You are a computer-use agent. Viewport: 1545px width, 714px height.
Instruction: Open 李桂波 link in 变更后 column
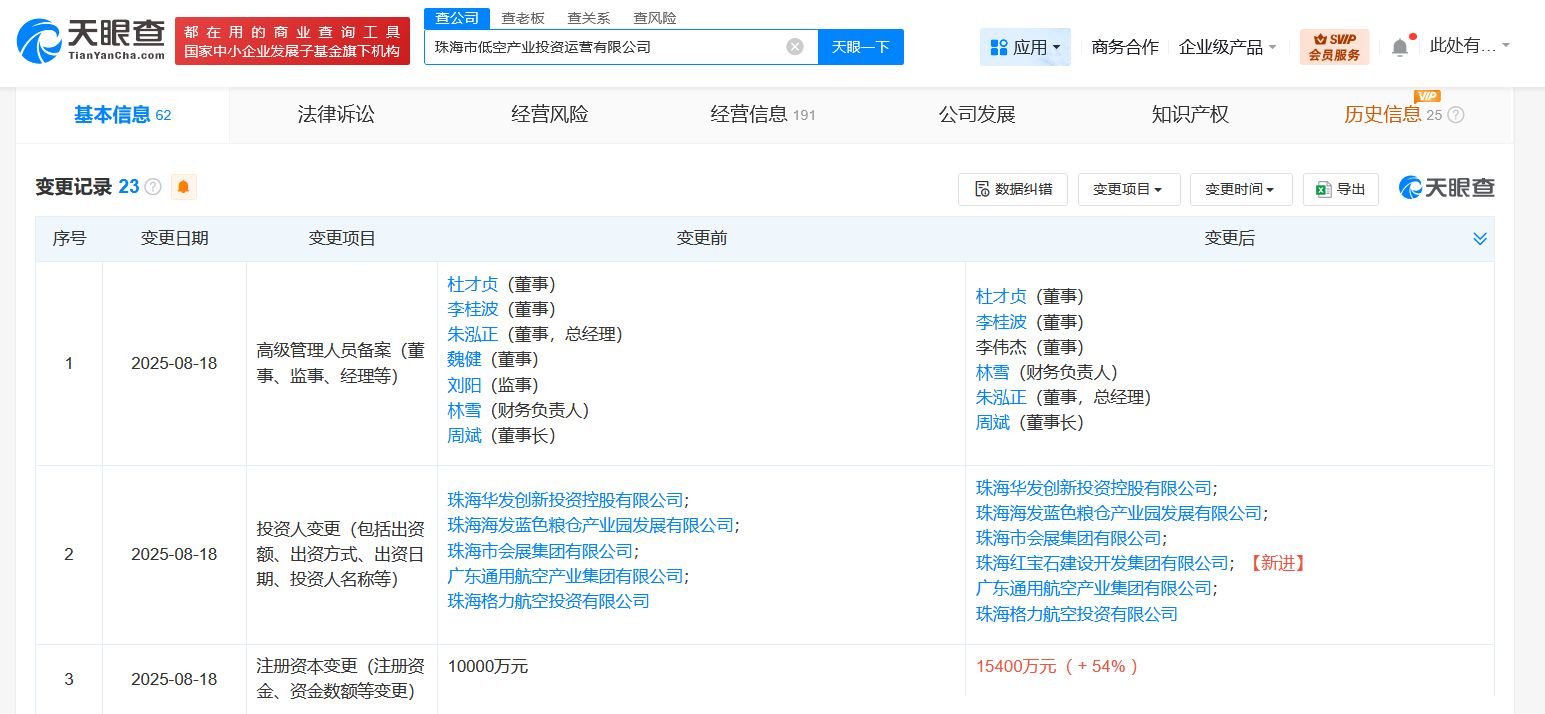tap(1001, 322)
